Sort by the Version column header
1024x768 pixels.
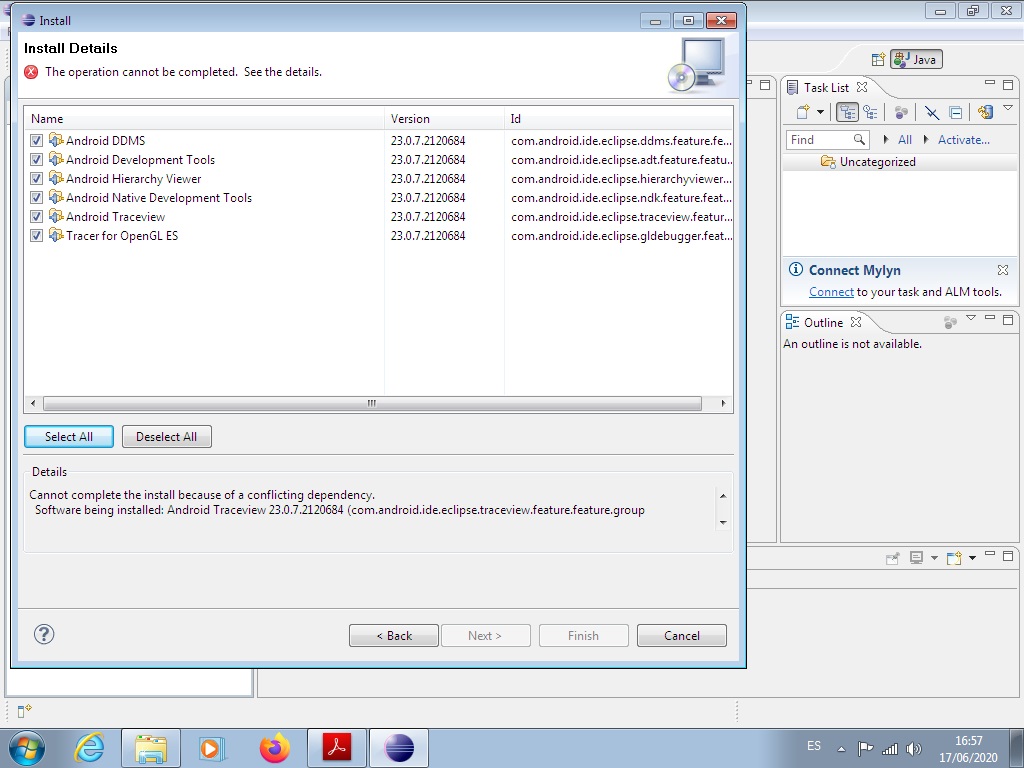tap(444, 119)
